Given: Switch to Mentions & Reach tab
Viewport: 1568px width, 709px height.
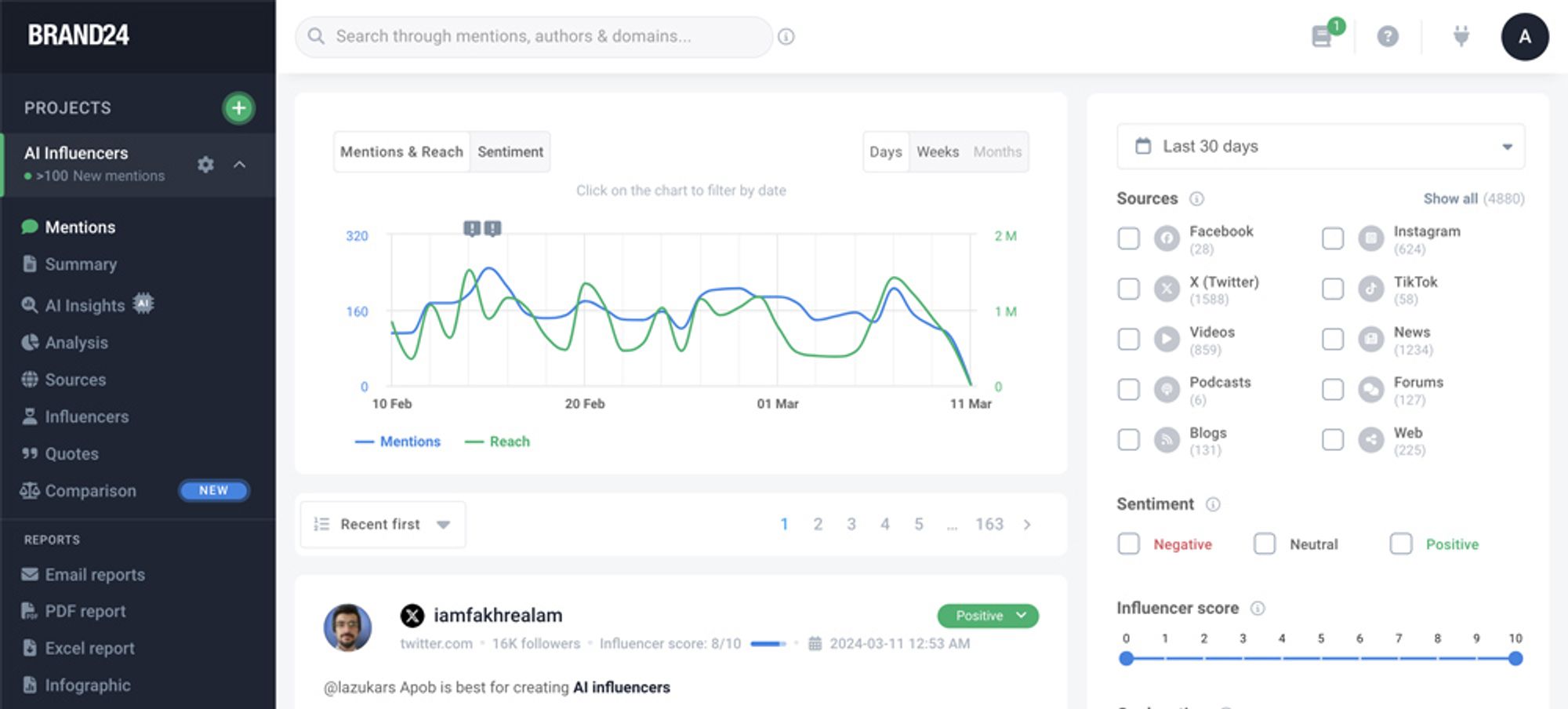Looking at the screenshot, I should (401, 152).
